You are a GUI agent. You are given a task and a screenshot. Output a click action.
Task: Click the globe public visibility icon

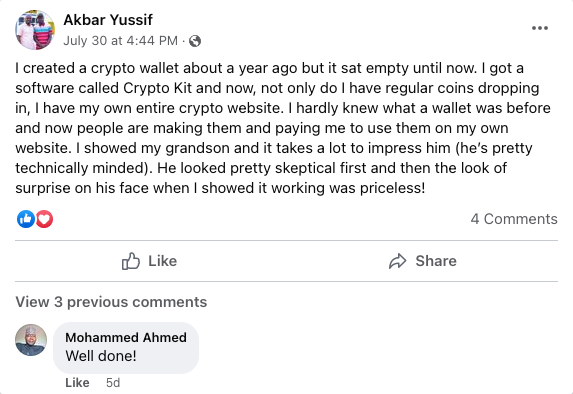point(195,41)
